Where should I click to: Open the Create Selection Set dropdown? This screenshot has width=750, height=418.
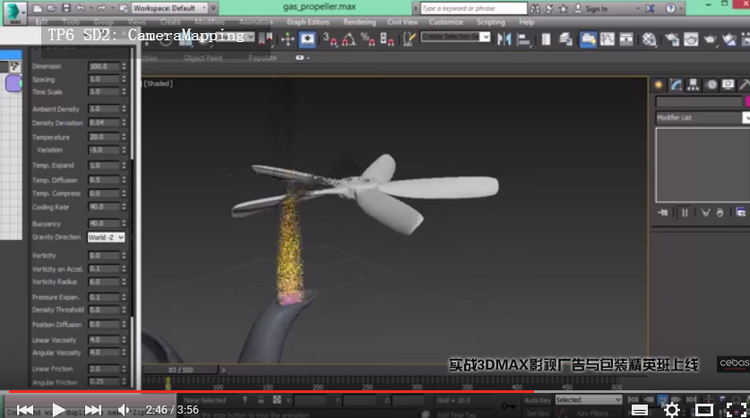[485, 37]
